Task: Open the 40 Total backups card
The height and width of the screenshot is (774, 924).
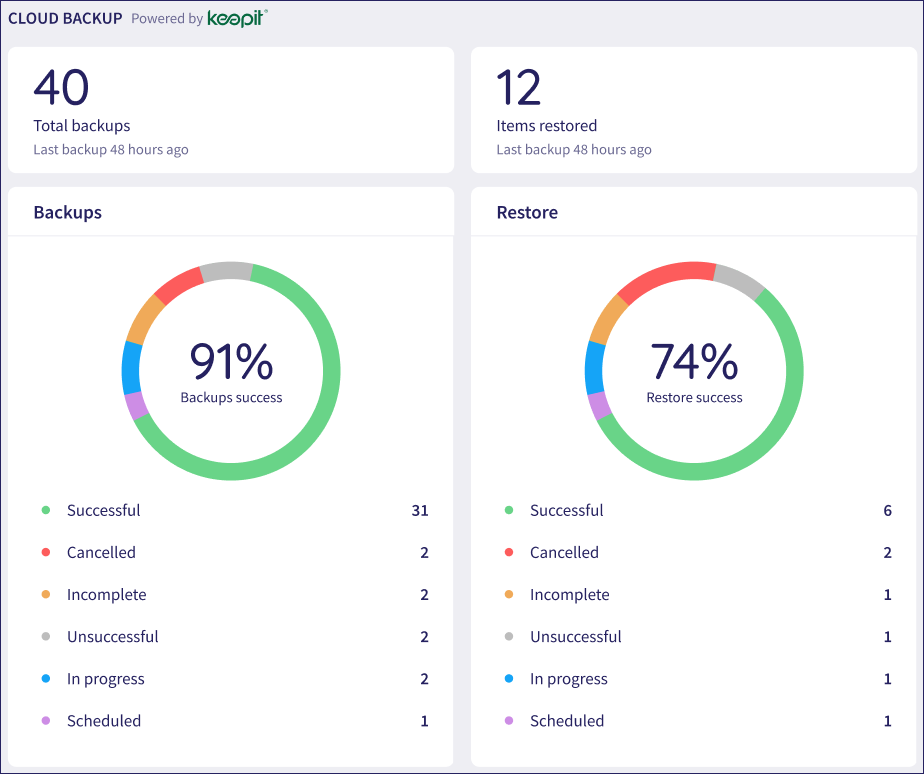Action: [231, 110]
